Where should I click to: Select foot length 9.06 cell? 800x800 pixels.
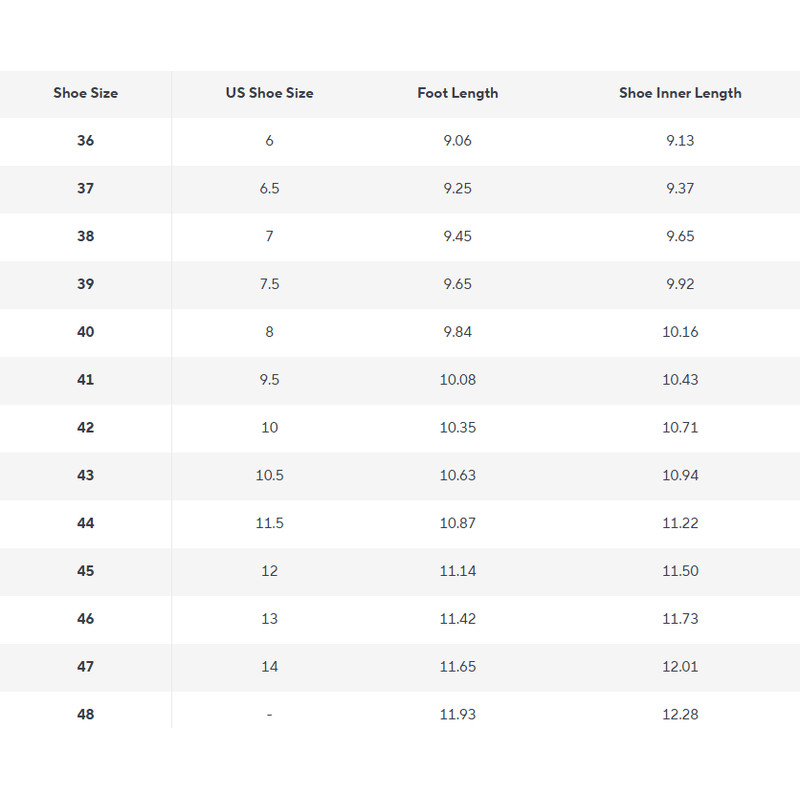coord(457,141)
